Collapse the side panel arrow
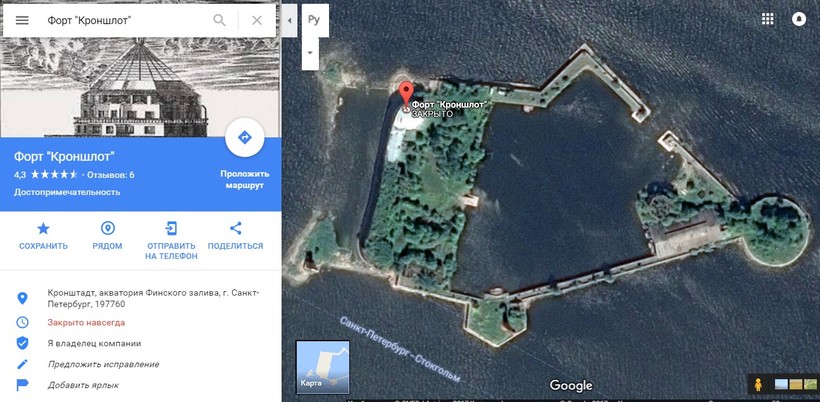The height and width of the screenshot is (402, 820). click(x=289, y=20)
